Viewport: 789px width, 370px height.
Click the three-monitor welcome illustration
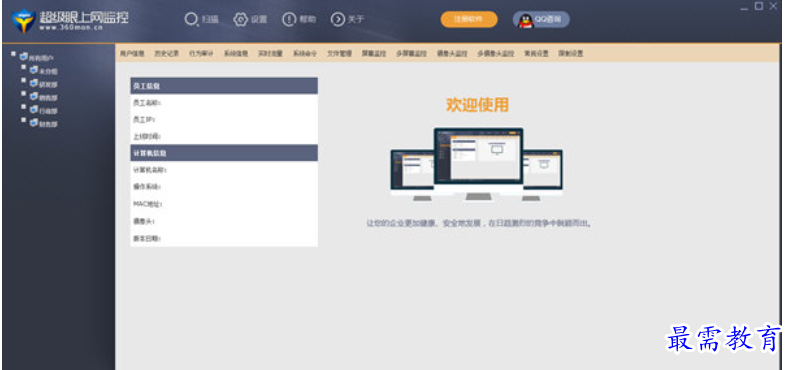click(477, 165)
